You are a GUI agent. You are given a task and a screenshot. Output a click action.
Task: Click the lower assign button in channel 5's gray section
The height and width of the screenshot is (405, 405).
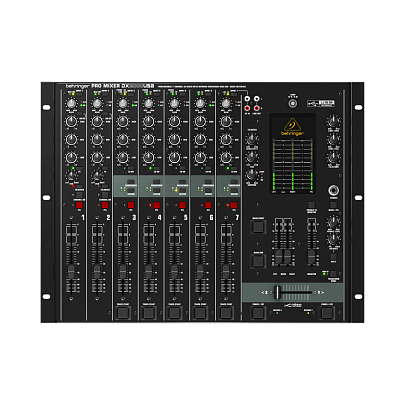point(183,190)
